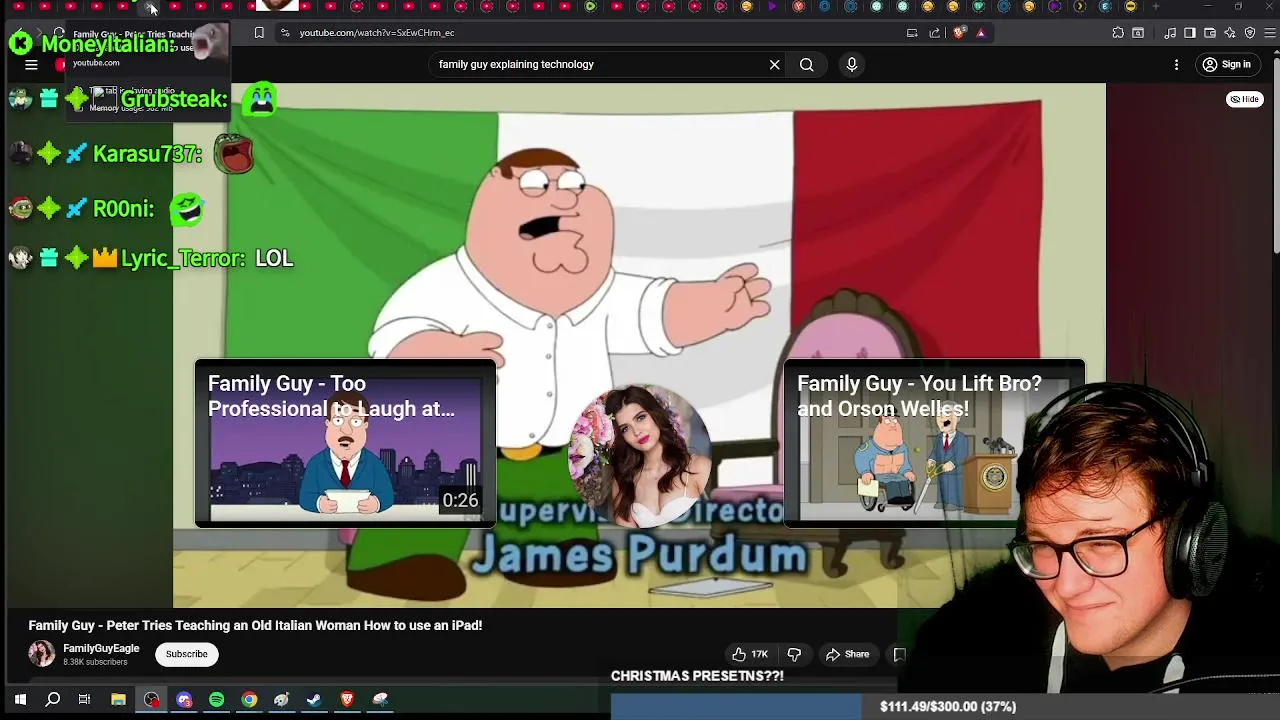Clear the YouTube search box with X
1280x720 pixels.
click(774, 65)
